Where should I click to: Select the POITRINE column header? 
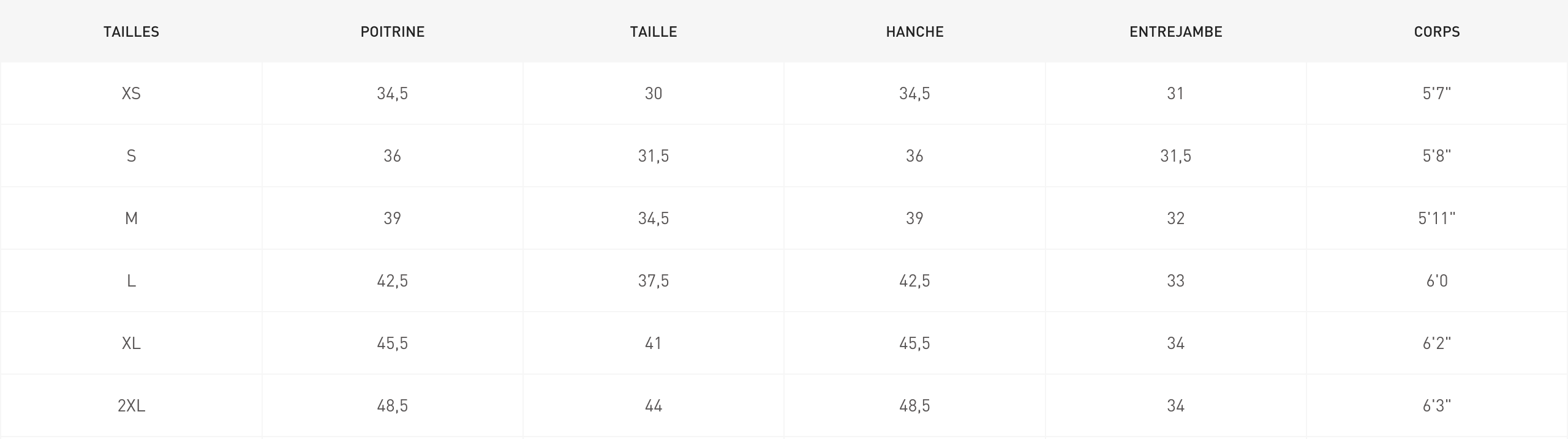coord(393,32)
